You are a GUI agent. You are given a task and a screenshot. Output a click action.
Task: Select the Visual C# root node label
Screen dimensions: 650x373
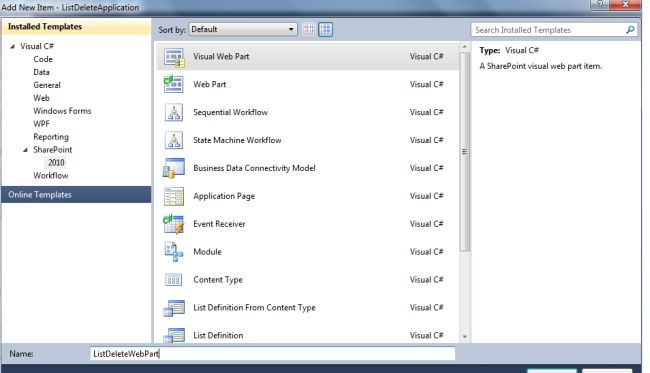click(37, 46)
